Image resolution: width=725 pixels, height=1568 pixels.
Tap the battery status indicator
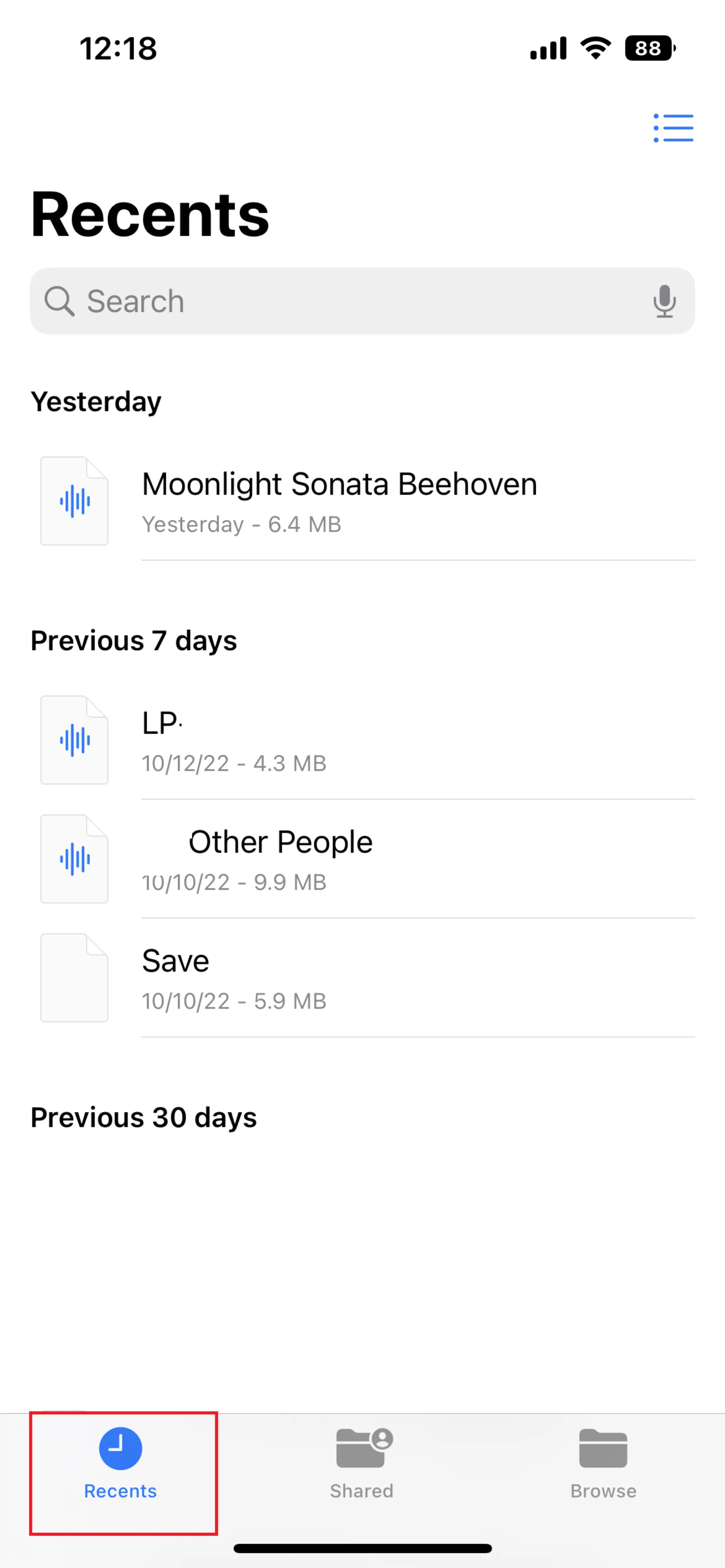pyautogui.click(x=649, y=48)
